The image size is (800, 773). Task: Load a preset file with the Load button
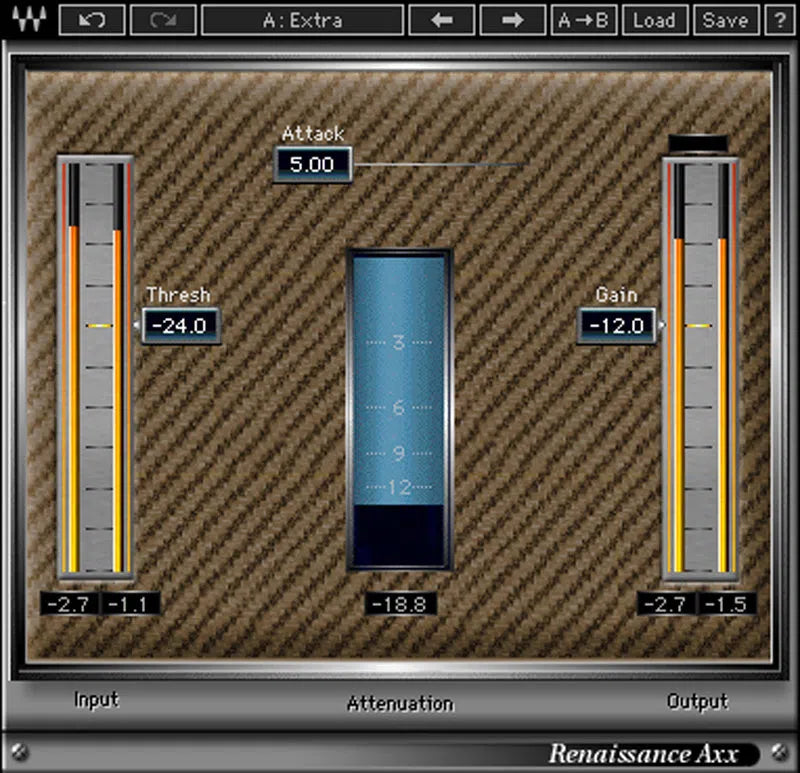(655, 20)
